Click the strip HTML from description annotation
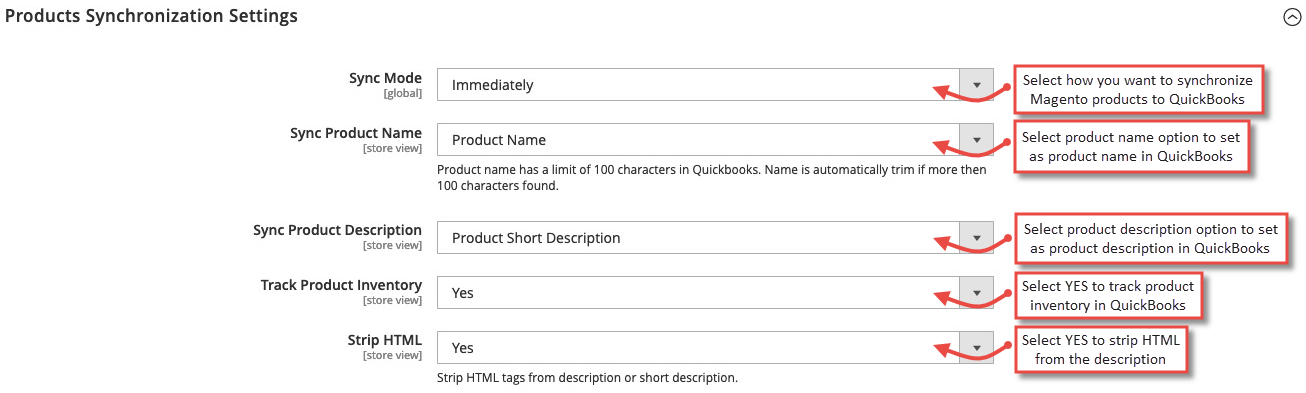 click(1104, 350)
